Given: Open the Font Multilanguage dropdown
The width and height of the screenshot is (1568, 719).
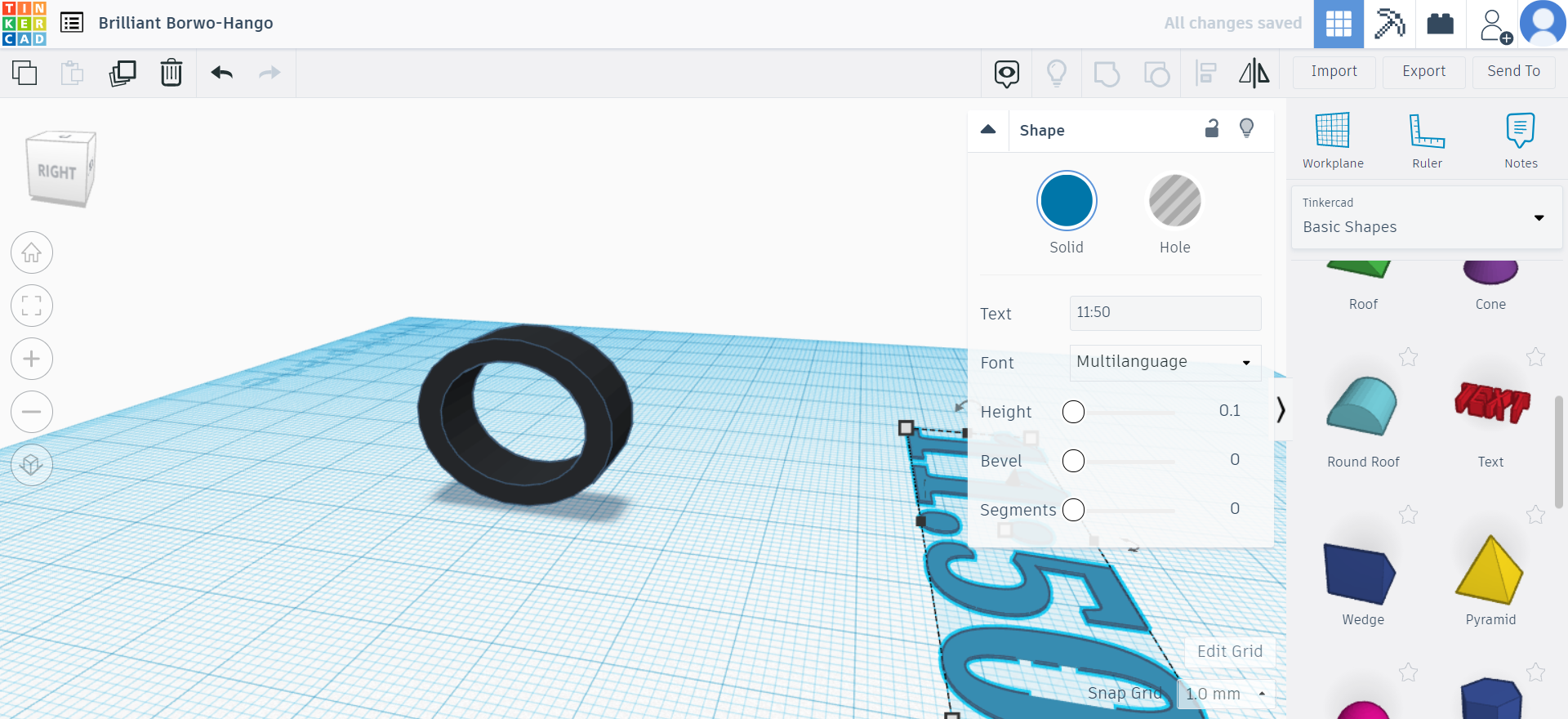Looking at the screenshot, I should [1165, 363].
